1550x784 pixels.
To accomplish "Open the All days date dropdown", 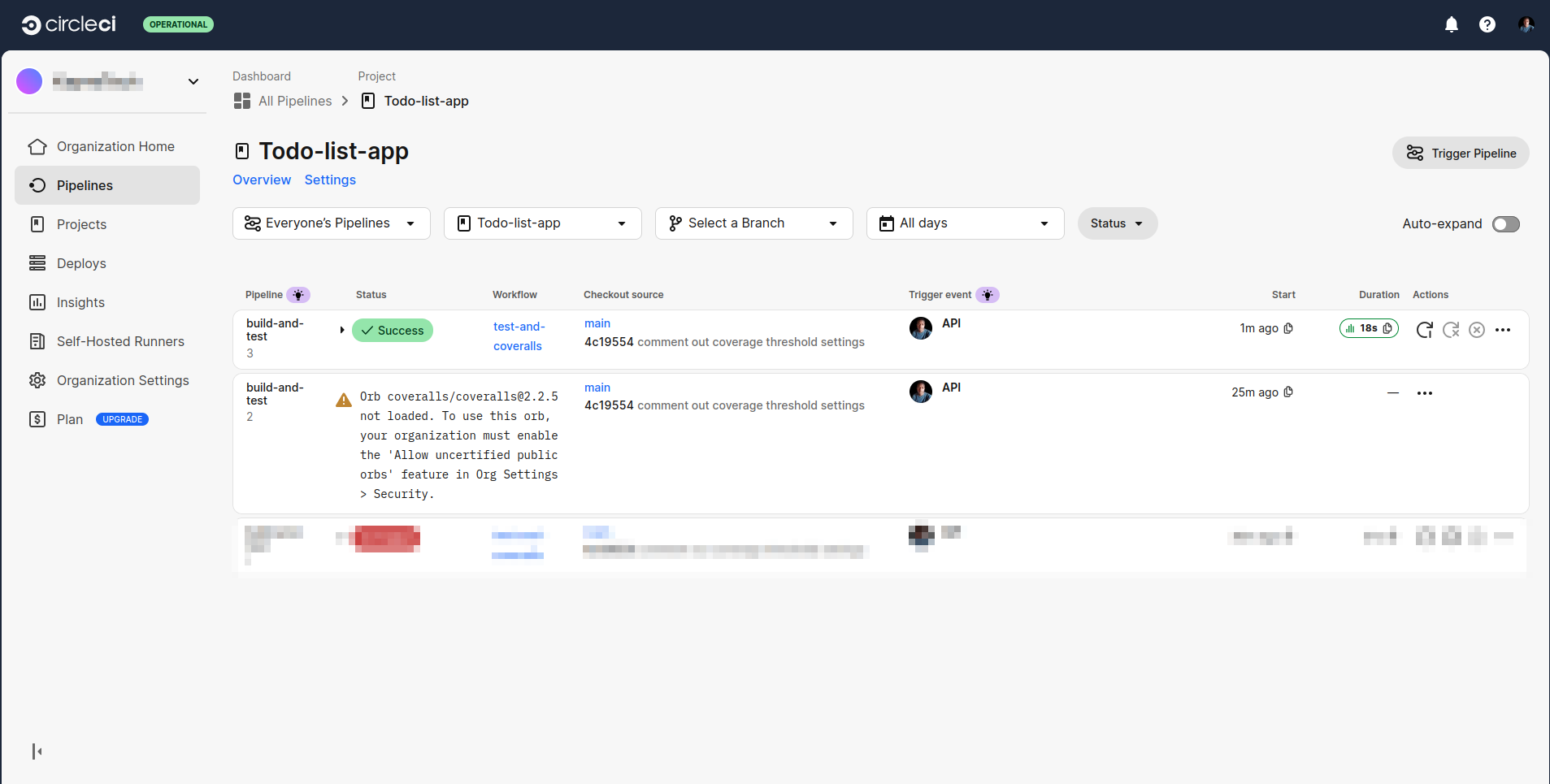I will point(966,223).
